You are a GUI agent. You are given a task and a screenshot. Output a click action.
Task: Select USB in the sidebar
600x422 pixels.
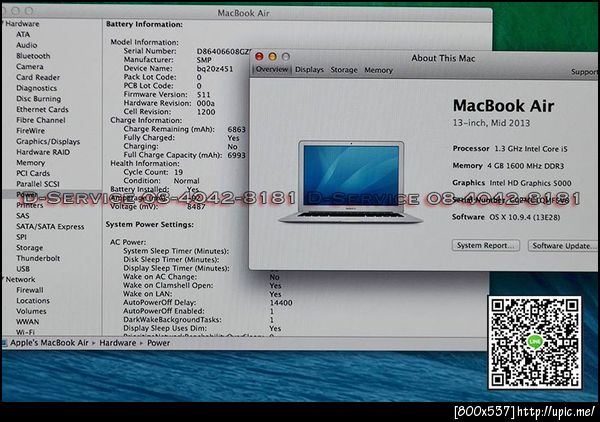(x=23, y=269)
